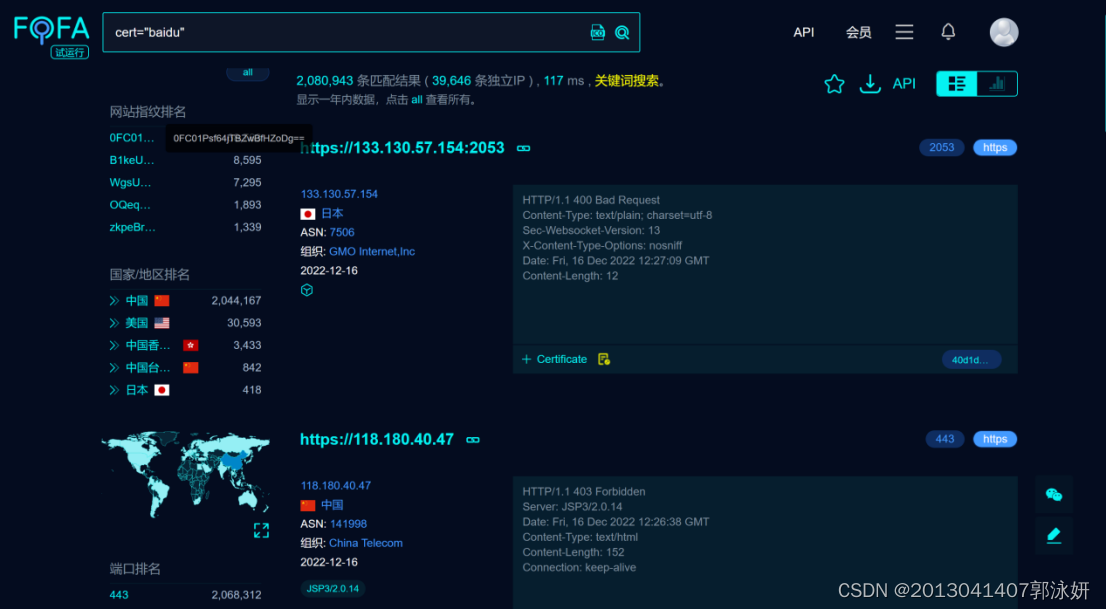Switch to list view mode
Image resolution: width=1106 pixels, height=610 pixels.
coord(957,84)
